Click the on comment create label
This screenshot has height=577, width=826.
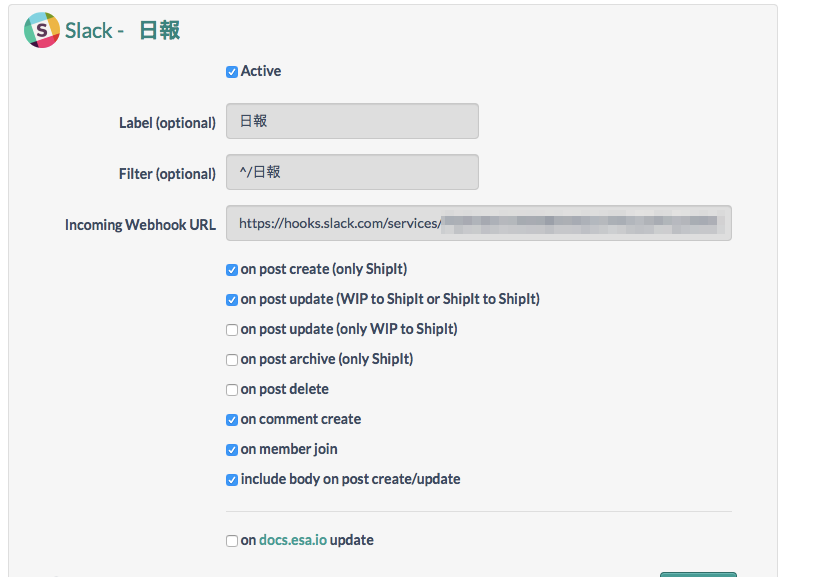coord(301,419)
